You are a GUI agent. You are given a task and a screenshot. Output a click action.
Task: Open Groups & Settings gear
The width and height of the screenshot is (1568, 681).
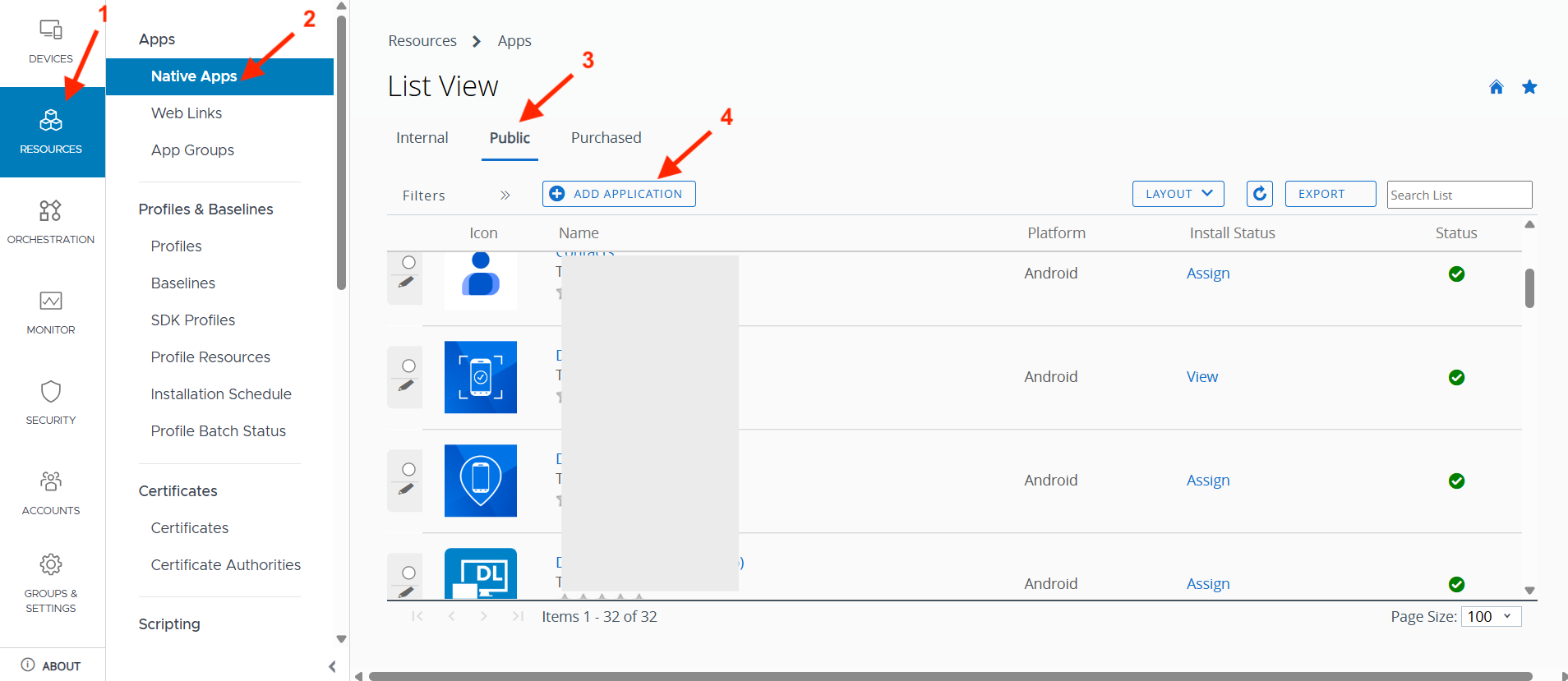[51, 582]
